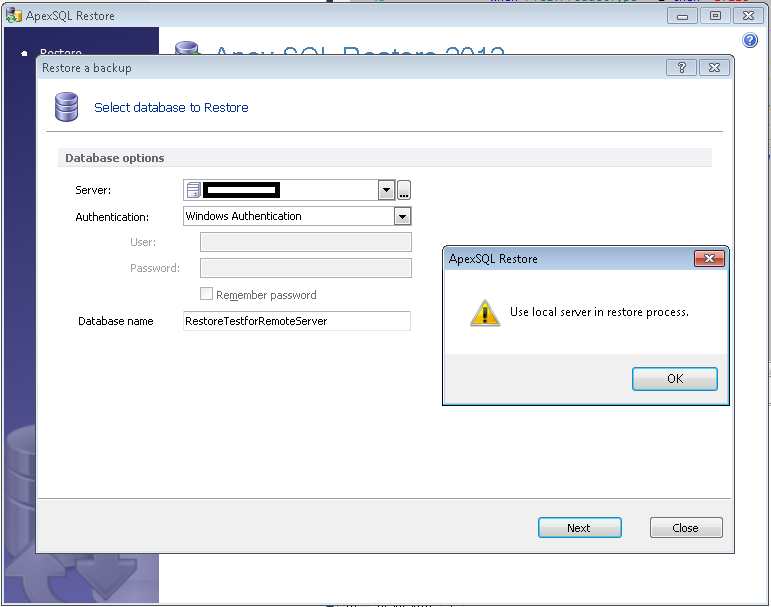The width and height of the screenshot is (771, 607).
Task: Click the ApexSQL Restore title bar app icon
Action: [15, 16]
